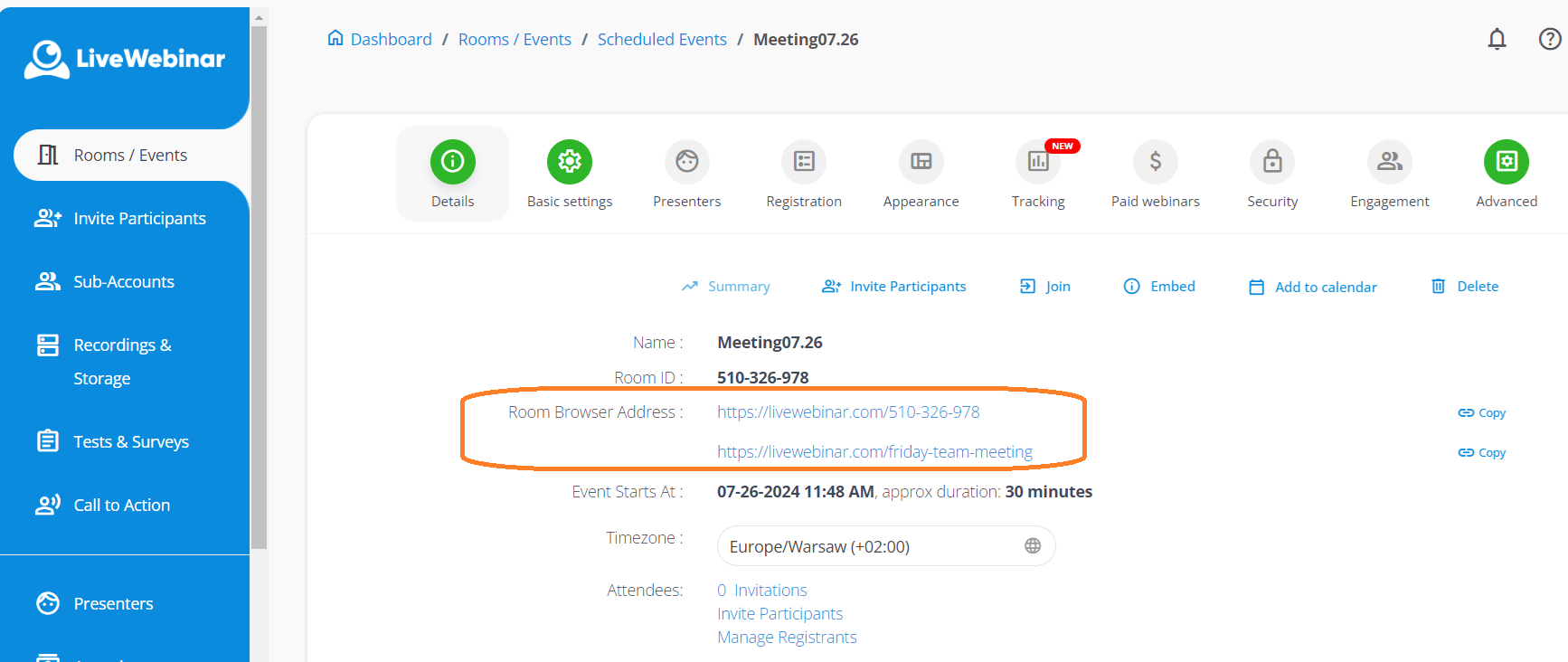Click the Delete event button

pos(1465,287)
